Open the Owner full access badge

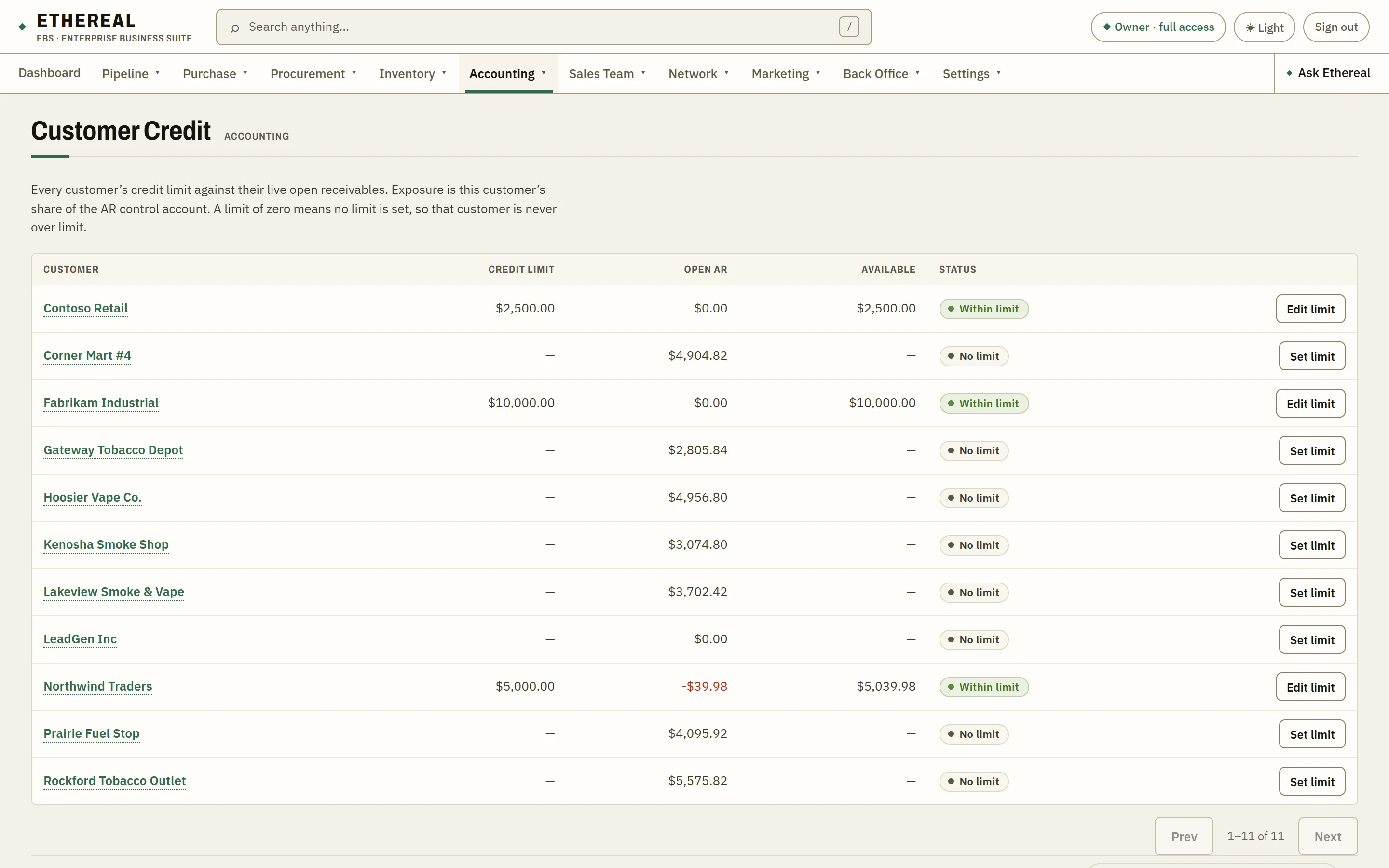[x=1157, y=27]
